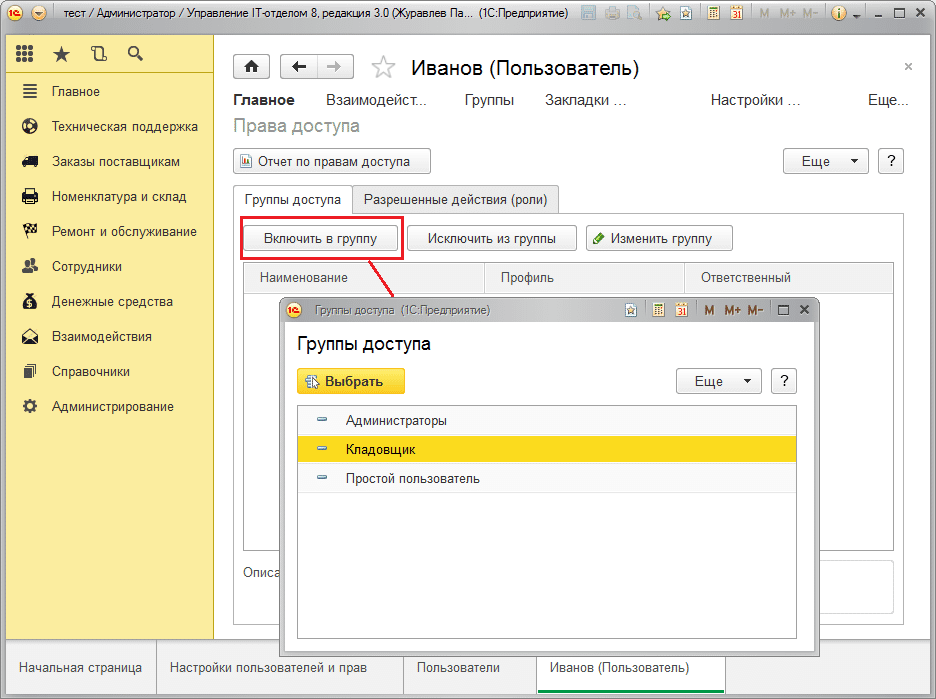936x699 pixels.
Task: Click M- in Группы доступа dialog title
Action: point(755,310)
